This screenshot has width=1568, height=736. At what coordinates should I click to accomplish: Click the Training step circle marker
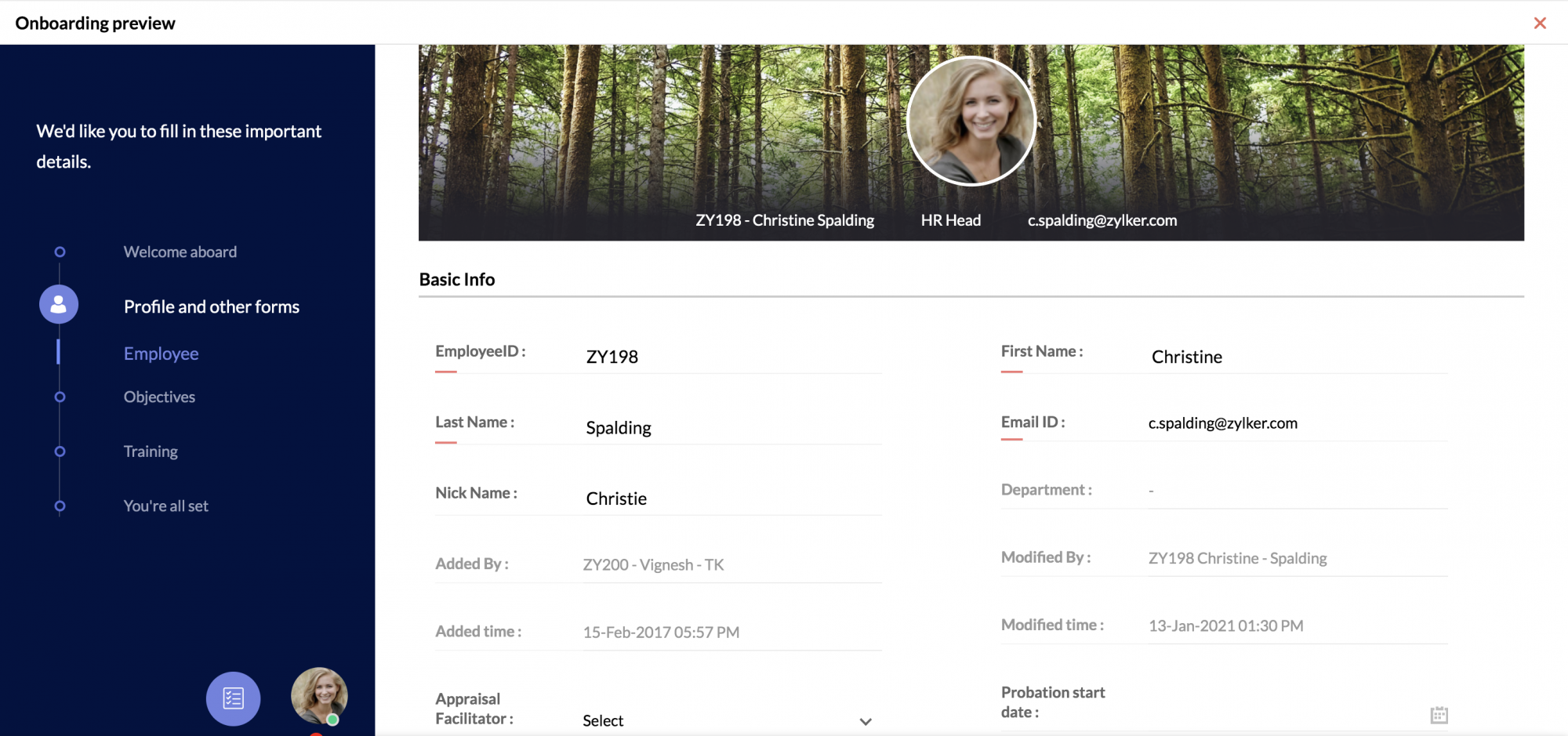coord(60,451)
